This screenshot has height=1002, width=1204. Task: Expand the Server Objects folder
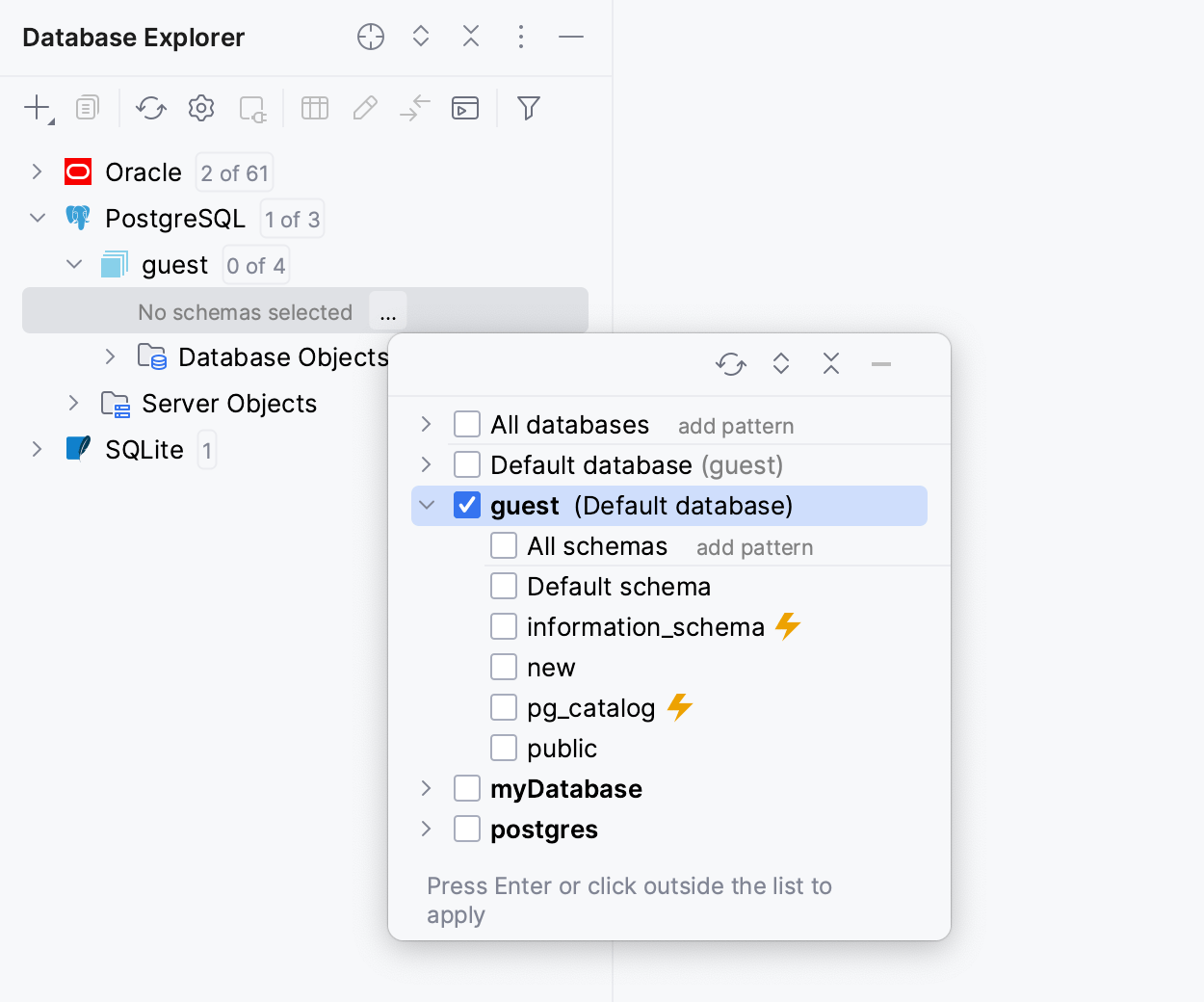click(73, 403)
